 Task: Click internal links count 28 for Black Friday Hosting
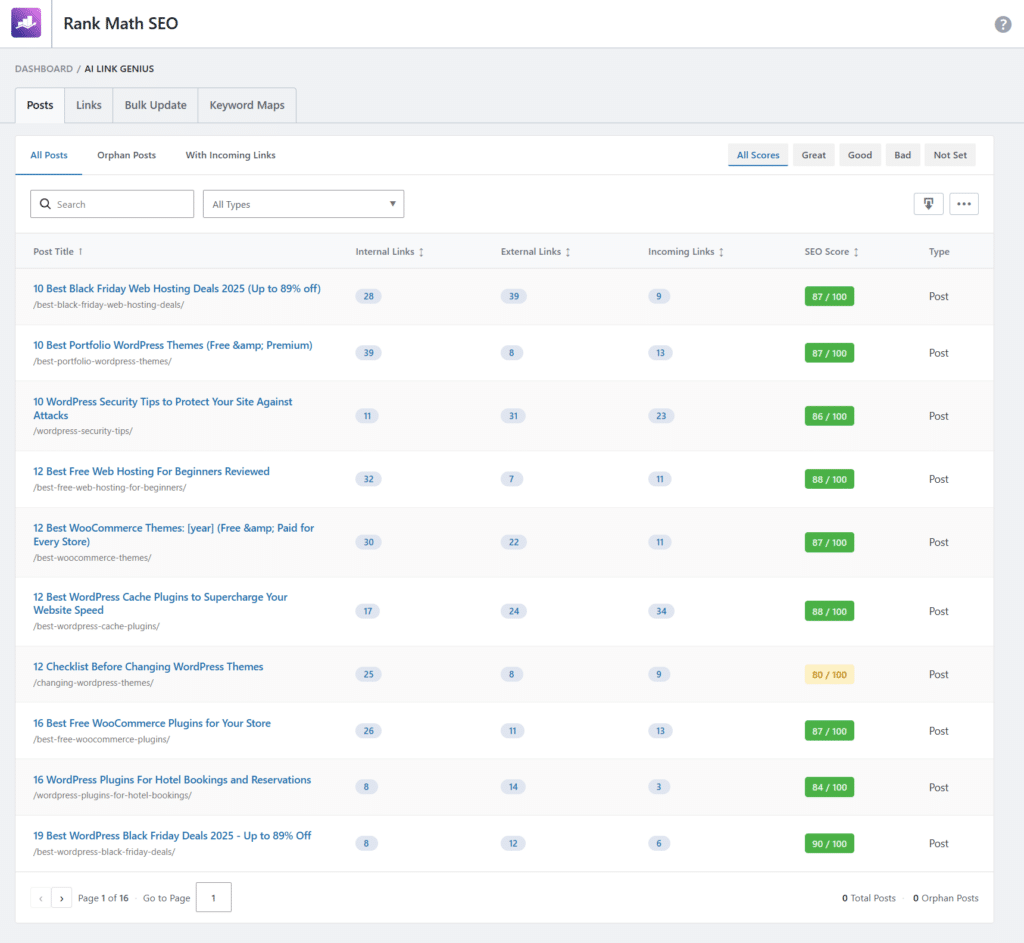point(368,296)
